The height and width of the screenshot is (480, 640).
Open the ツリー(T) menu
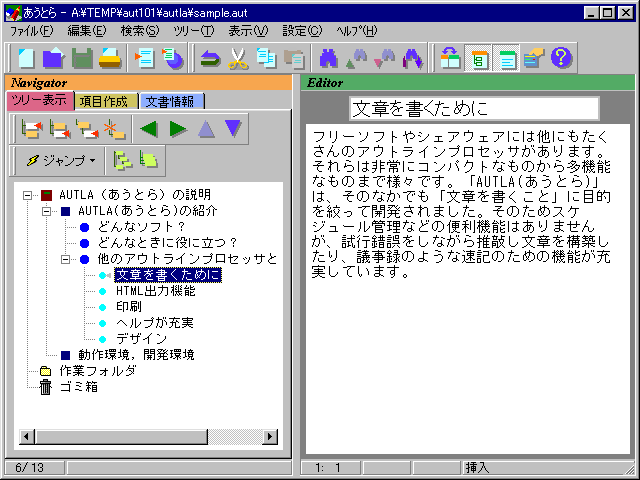pos(193,31)
